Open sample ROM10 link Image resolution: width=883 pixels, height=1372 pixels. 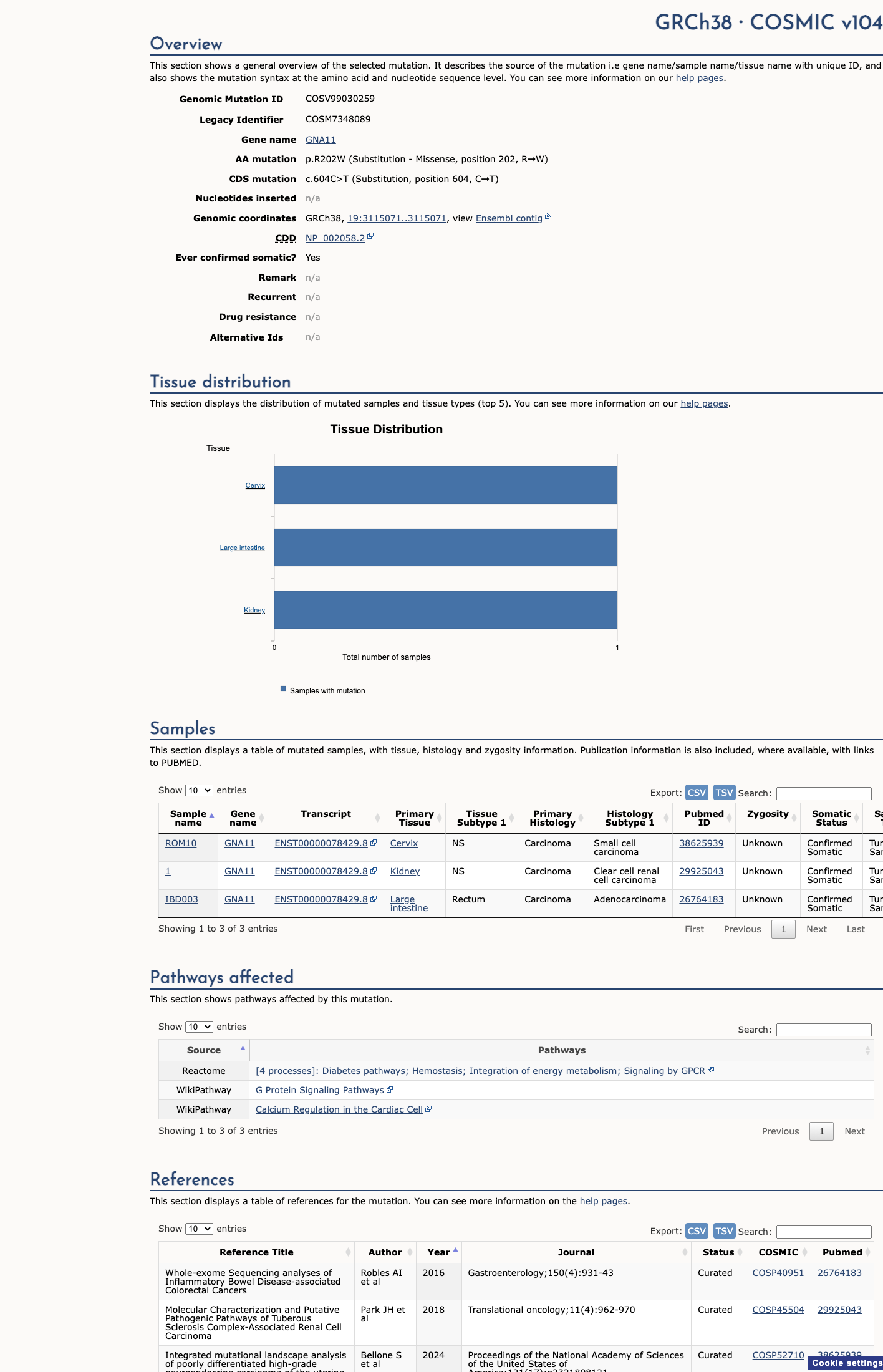[x=181, y=843]
